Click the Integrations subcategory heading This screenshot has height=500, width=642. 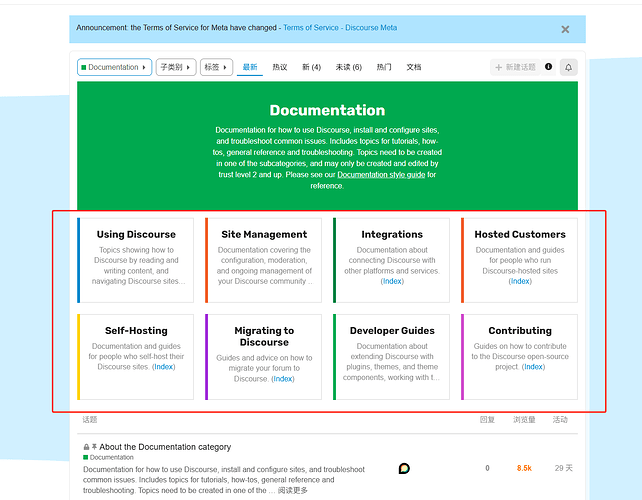(392, 234)
